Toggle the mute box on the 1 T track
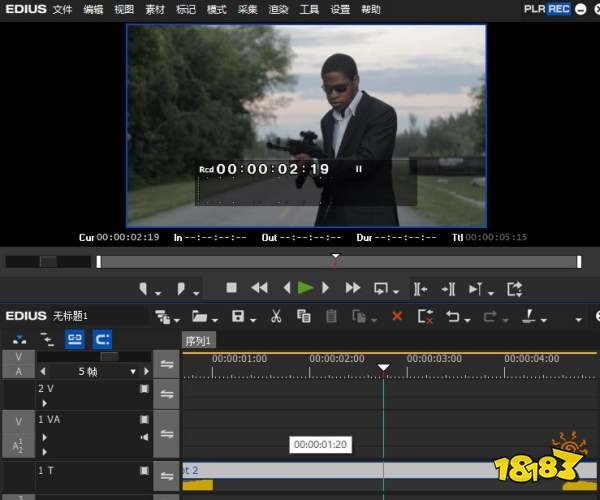This screenshot has width=600, height=500. [x=144, y=470]
